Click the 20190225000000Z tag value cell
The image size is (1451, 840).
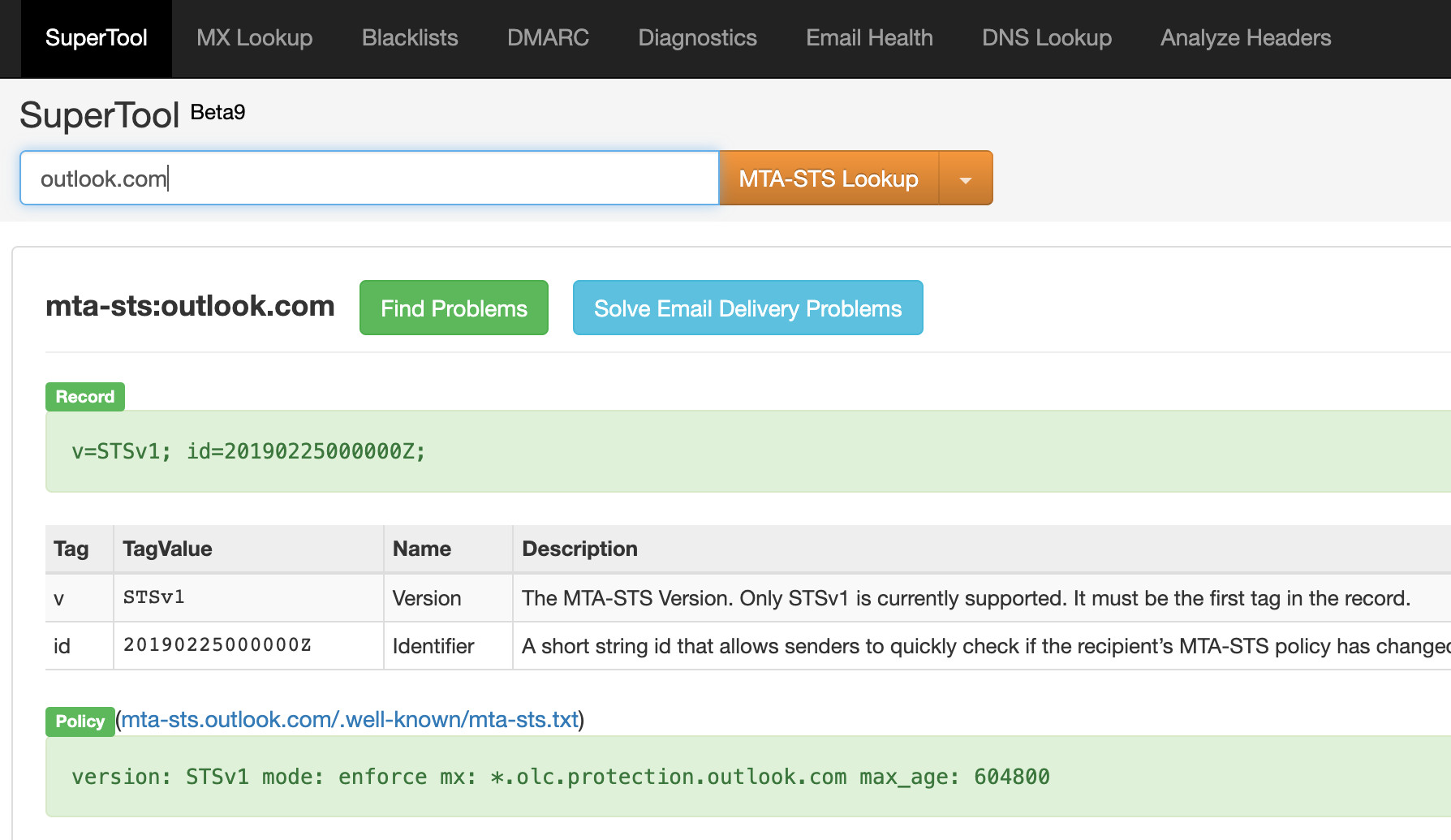(248, 646)
